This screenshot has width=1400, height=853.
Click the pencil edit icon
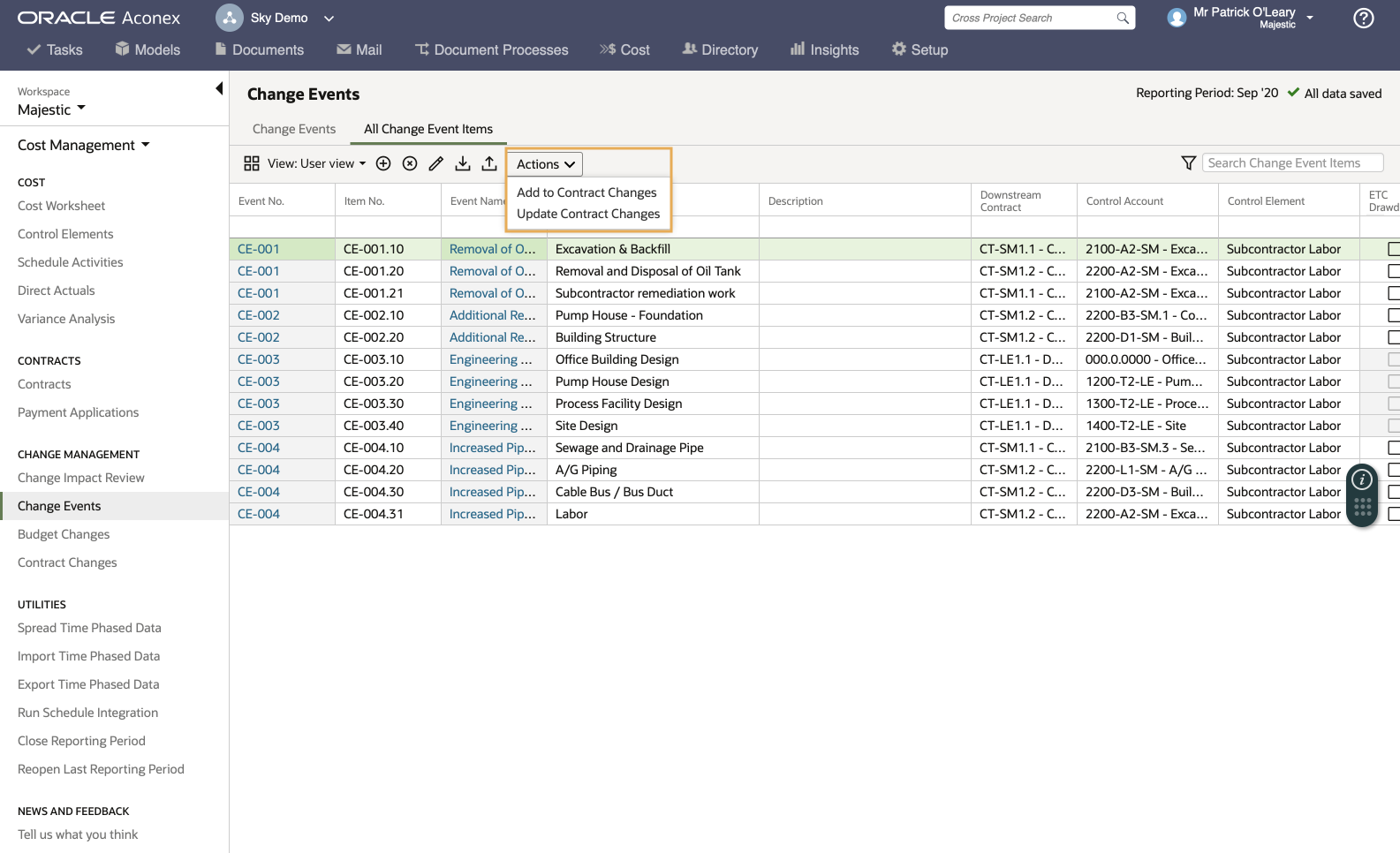[436, 163]
